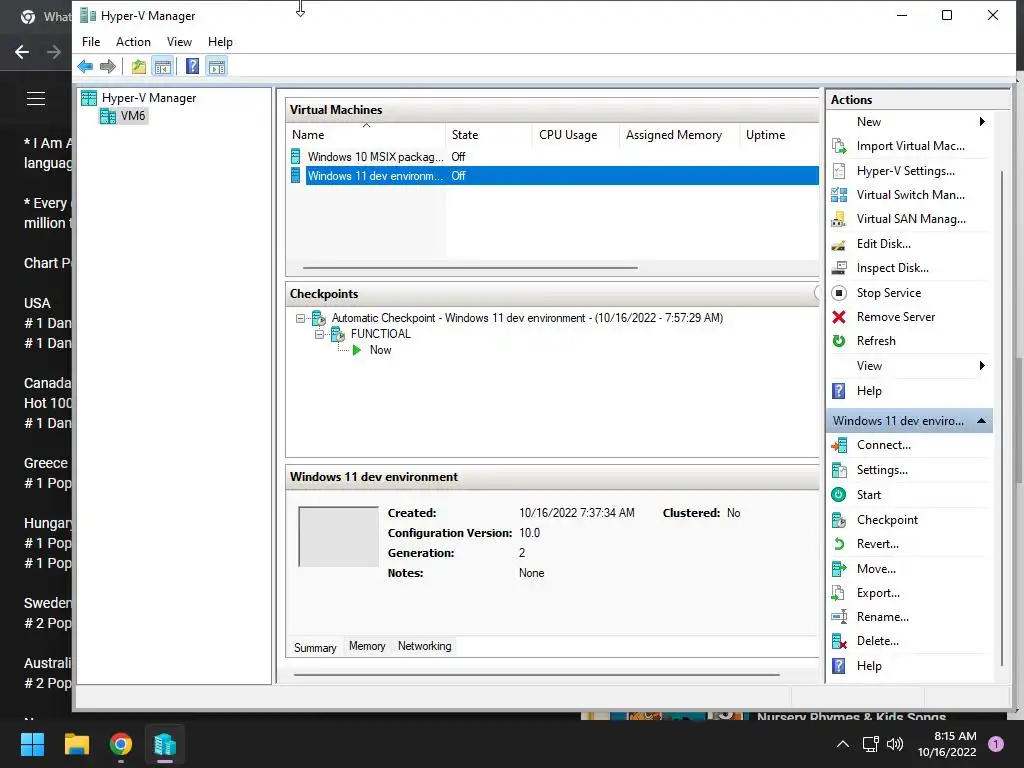The image size is (1024, 768).
Task: Click the Edit Disk icon
Action: 839,244
